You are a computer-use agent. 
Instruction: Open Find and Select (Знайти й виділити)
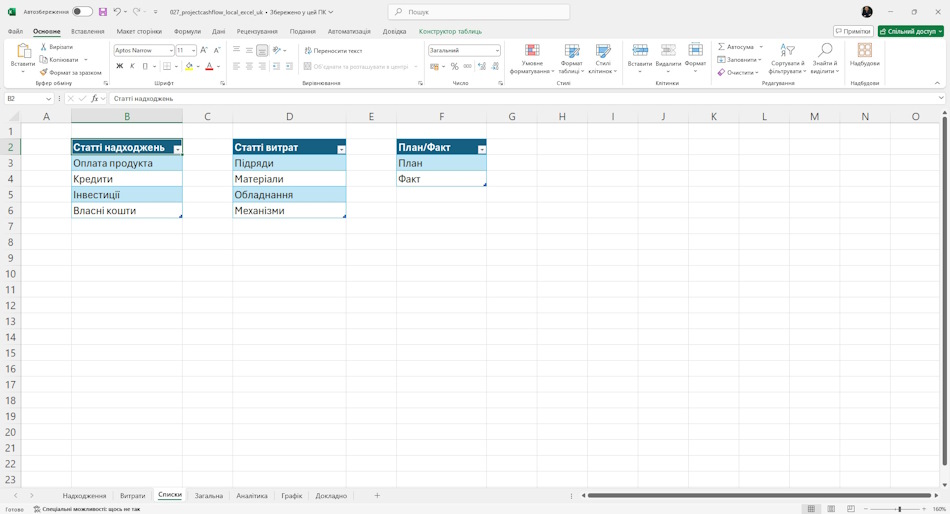tap(825, 58)
